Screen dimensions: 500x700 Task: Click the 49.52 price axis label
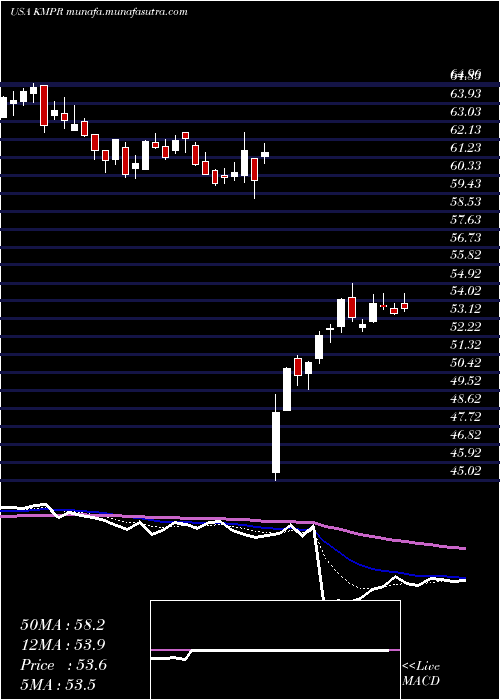tap(465, 381)
